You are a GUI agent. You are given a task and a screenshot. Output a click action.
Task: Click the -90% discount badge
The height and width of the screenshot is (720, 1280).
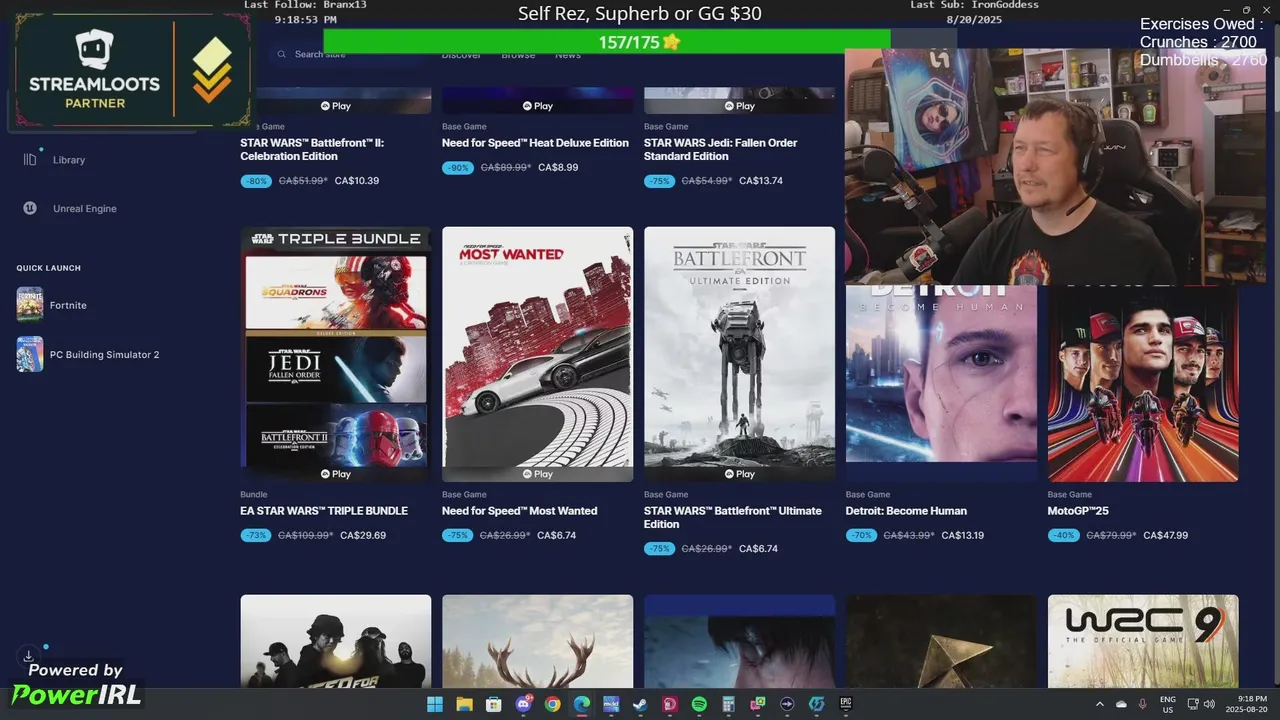coord(457,168)
